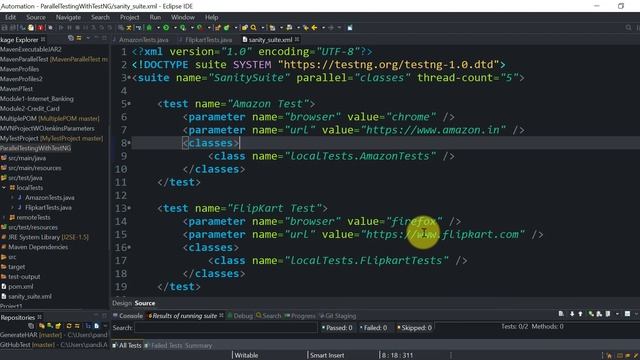
Task: Open the Edit menu
Action: 10,17
